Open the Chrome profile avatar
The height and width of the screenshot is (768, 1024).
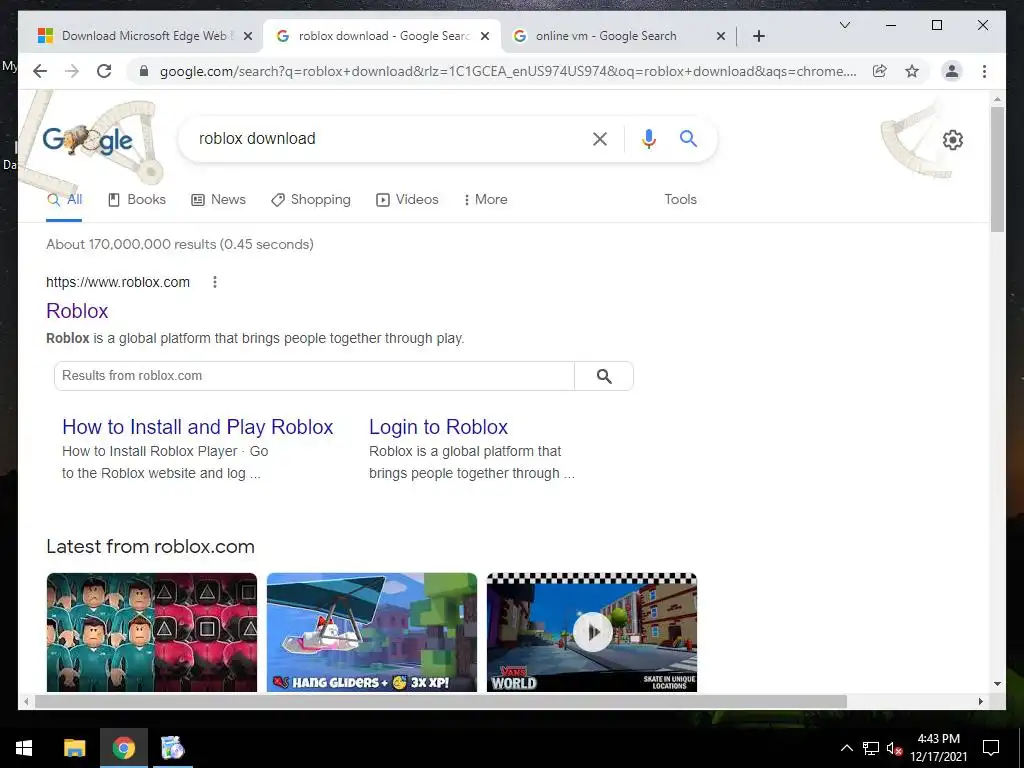point(952,71)
